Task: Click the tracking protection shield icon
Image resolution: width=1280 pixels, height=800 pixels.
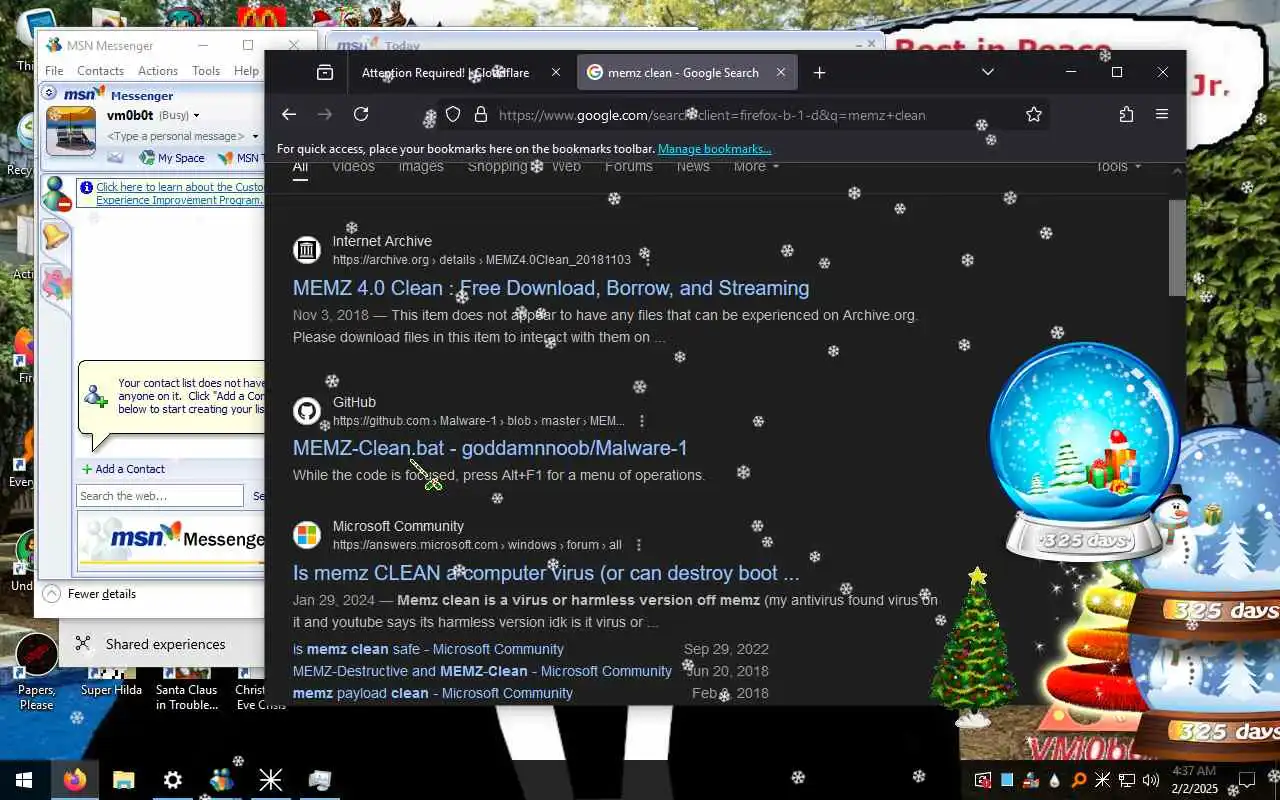Action: [453, 115]
